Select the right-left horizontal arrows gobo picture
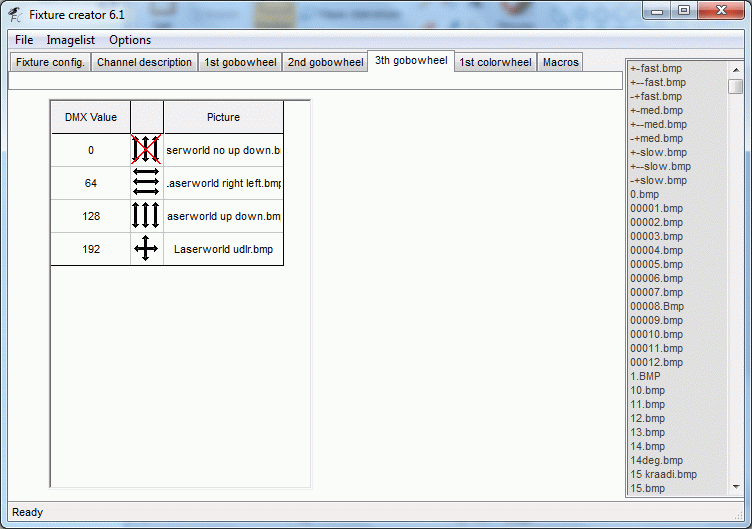This screenshot has width=752, height=529. click(146, 182)
